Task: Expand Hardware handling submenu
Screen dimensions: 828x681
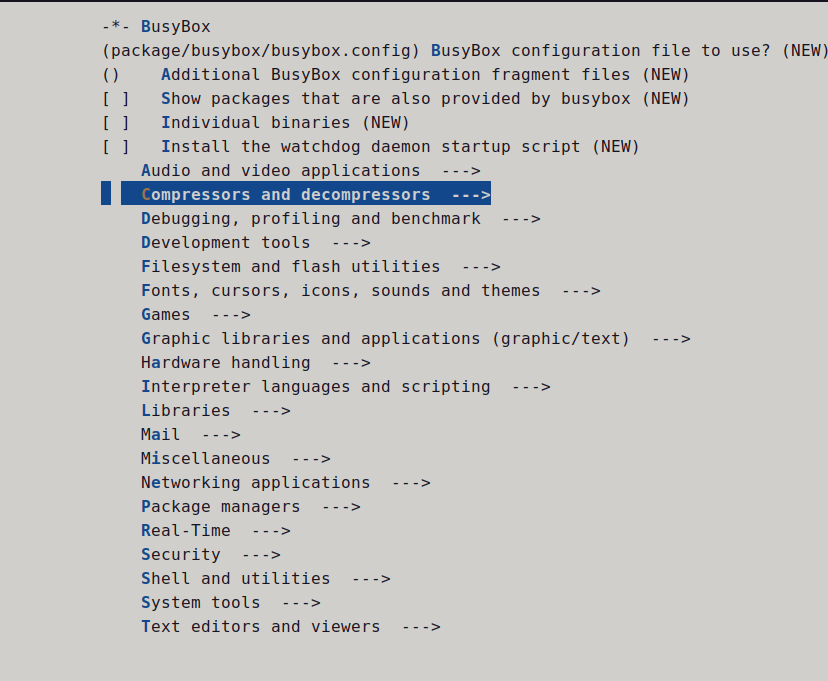Action: pos(256,363)
